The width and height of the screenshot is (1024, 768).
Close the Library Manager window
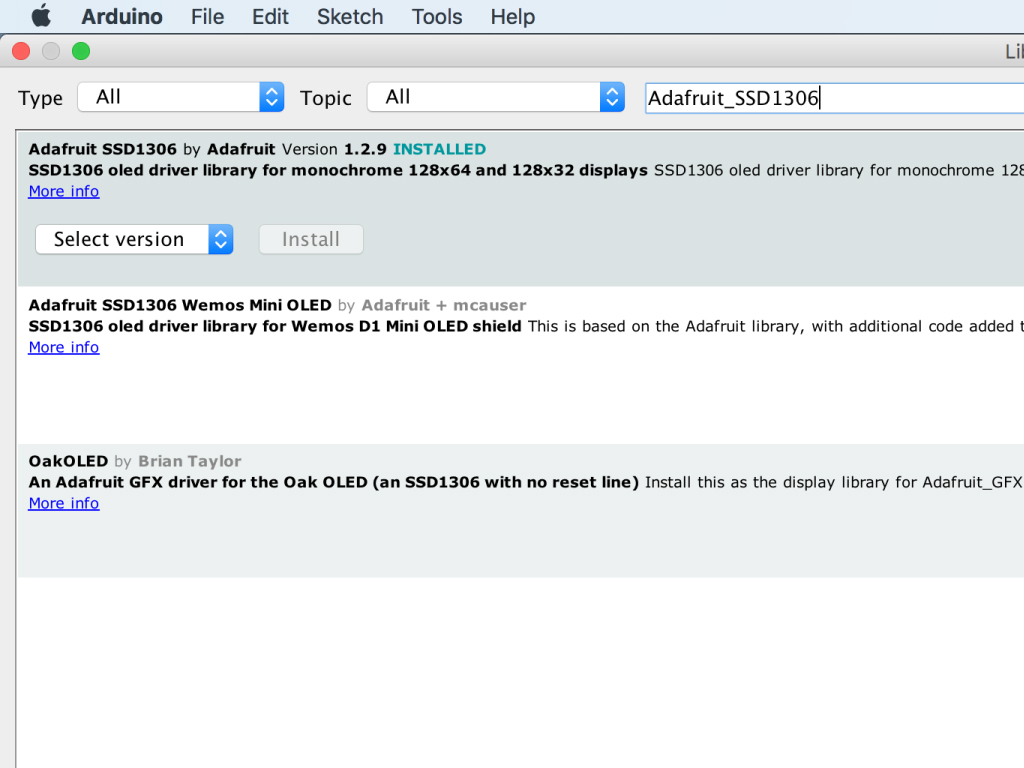coord(21,51)
